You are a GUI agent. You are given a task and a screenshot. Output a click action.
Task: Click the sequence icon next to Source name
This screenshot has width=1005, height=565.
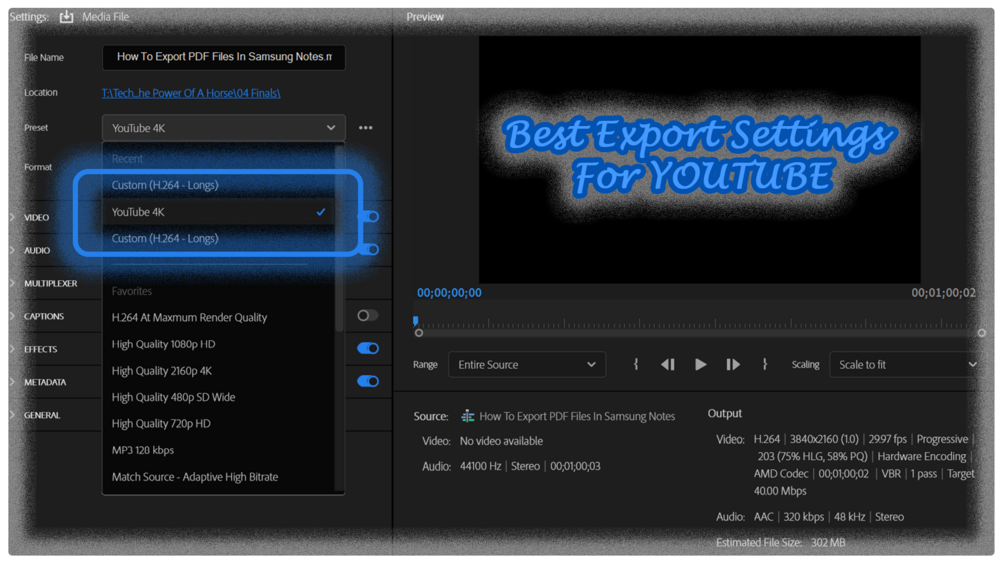[467, 416]
